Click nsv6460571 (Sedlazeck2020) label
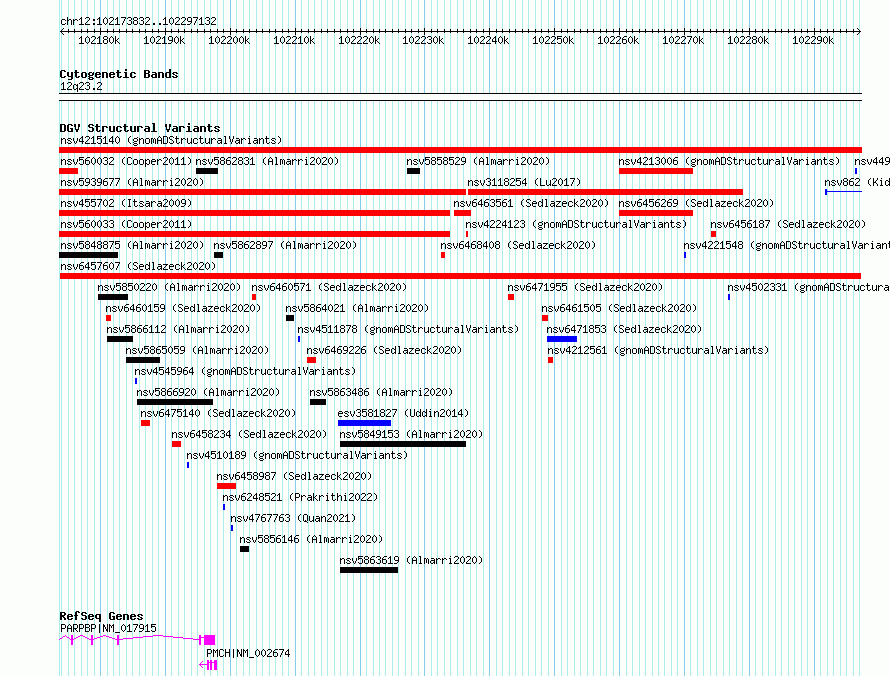 click(x=329, y=287)
